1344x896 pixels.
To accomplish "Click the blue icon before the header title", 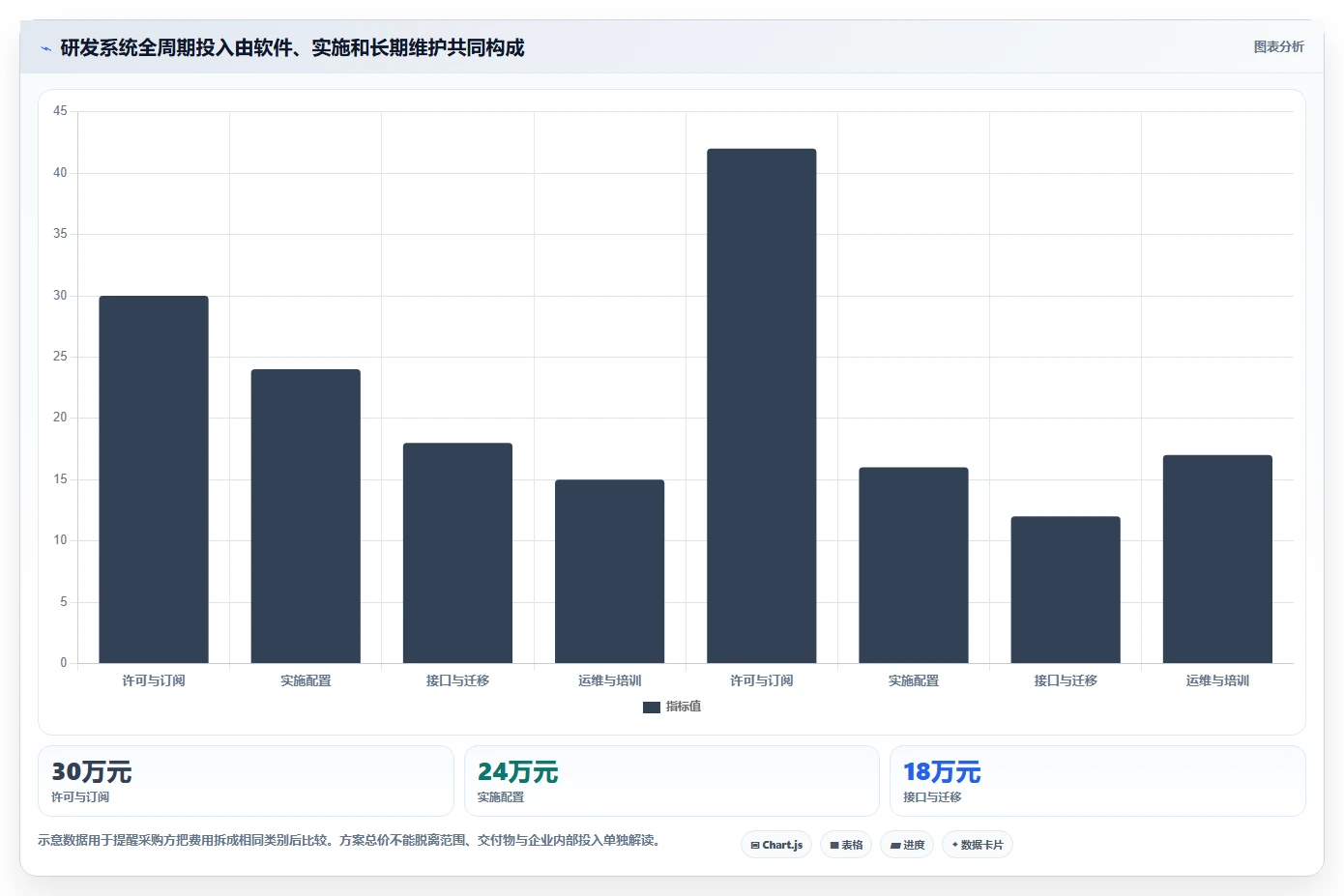I will pos(45,48).
